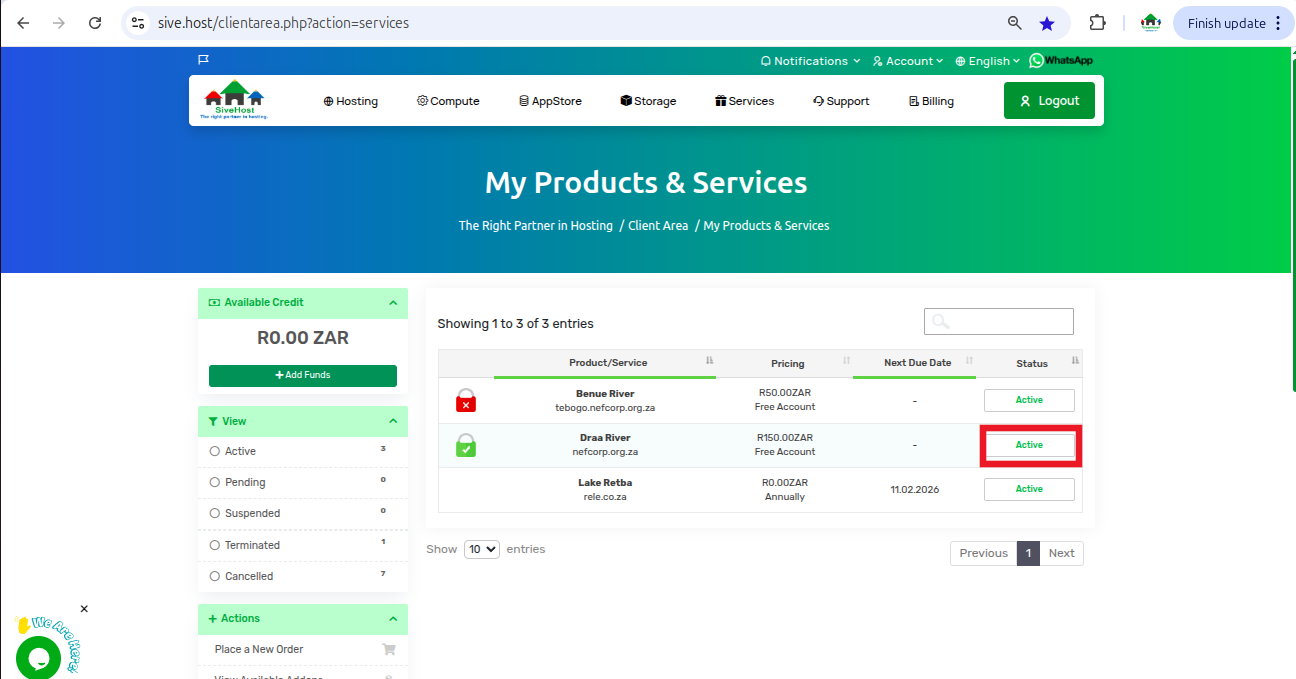1296x679 pixels.
Task: Click the green lock icon for Draa River
Action: (466, 445)
